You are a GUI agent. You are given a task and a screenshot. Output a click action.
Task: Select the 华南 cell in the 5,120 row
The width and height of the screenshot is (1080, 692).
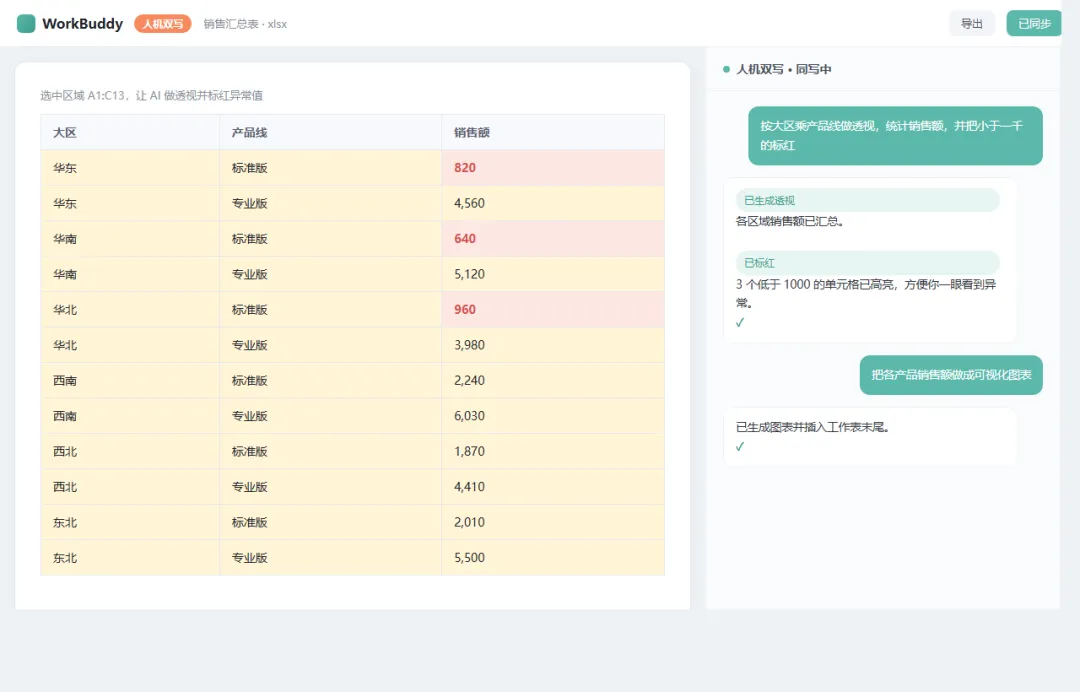click(130, 274)
